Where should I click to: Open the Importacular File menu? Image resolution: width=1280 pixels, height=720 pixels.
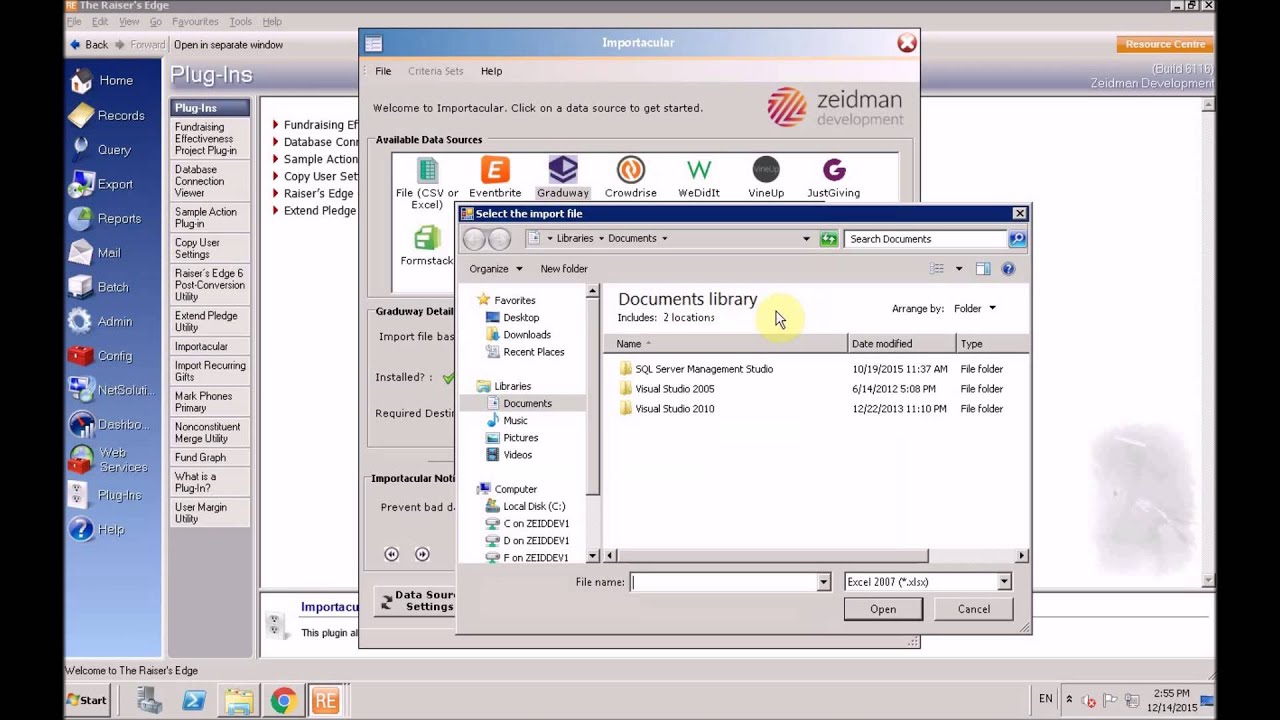pyautogui.click(x=383, y=71)
